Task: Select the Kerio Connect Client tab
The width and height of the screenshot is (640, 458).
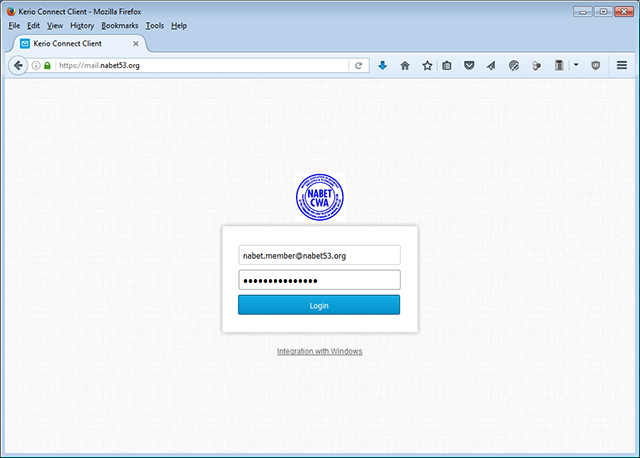Action: 78,43
